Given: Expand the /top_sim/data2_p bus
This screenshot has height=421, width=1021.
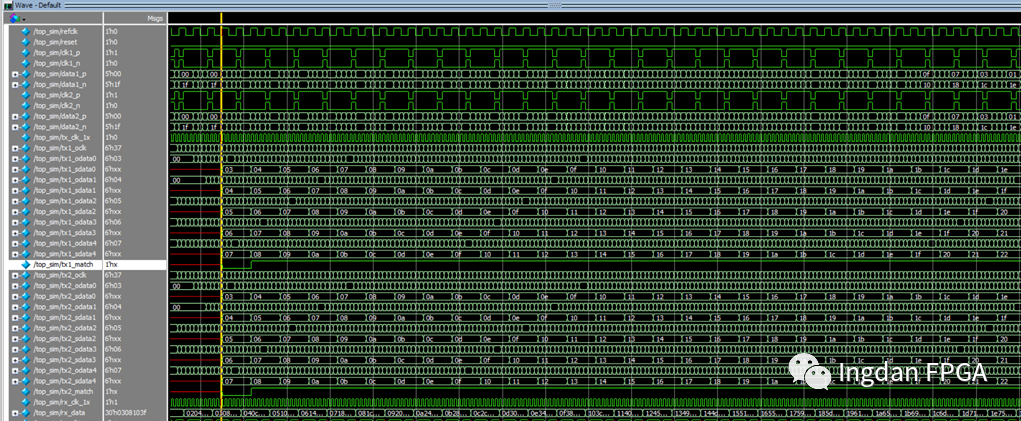Looking at the screenshot, I should coord(15,116).
